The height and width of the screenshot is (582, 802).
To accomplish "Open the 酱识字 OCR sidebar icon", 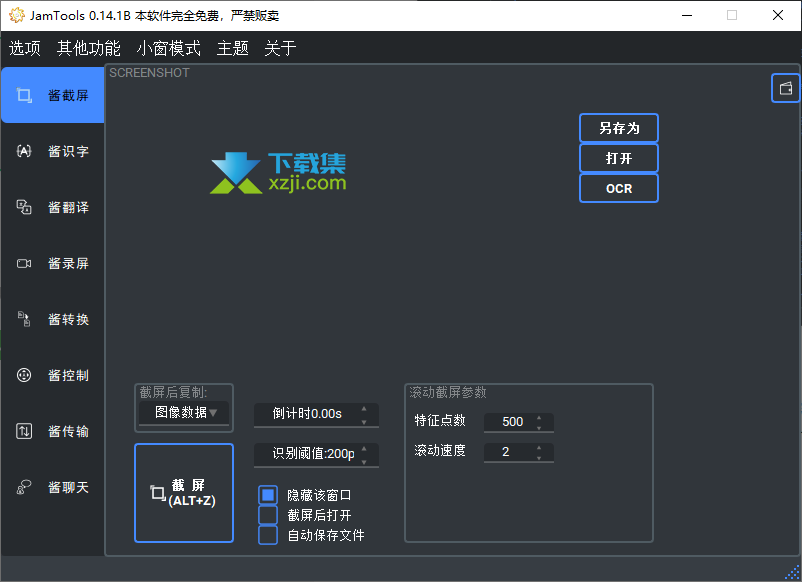I will (24, 151).
